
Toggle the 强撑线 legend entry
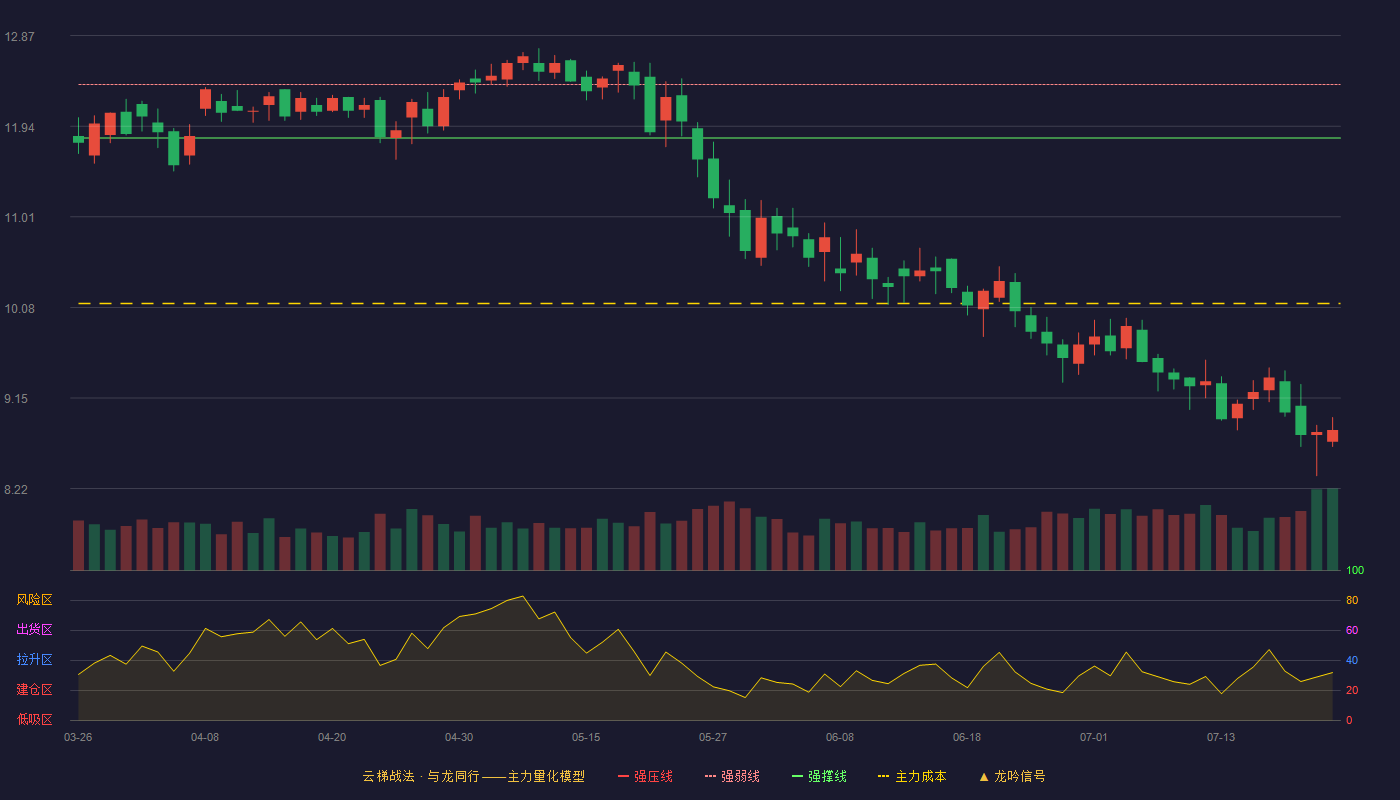[819, 776]
